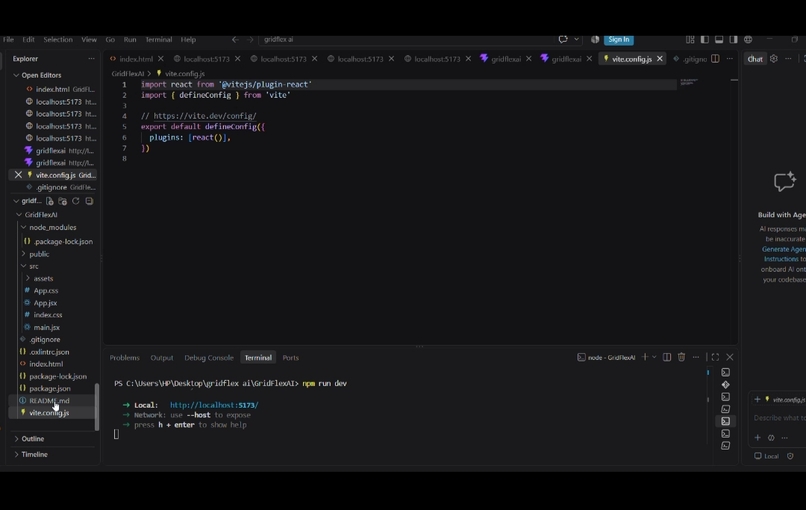Go back using left navigation arrow
This screenshot has width=806, height=510.
[x=235, y=40]
